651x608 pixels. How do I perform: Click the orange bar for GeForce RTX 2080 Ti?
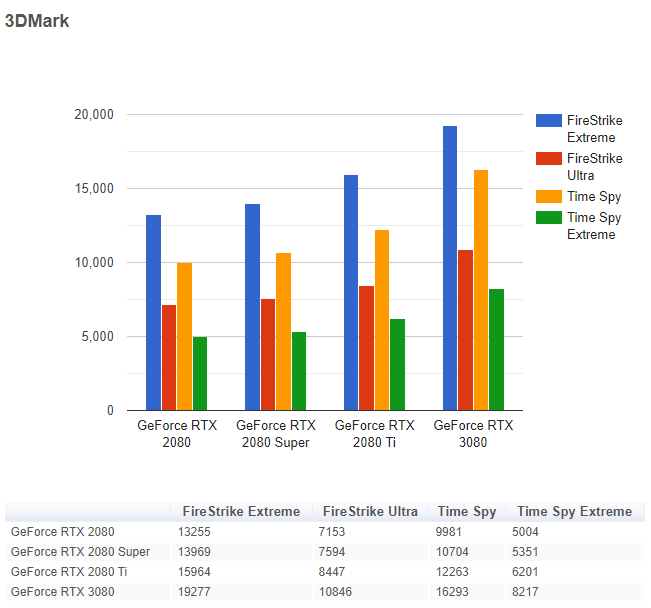point(382,320)
